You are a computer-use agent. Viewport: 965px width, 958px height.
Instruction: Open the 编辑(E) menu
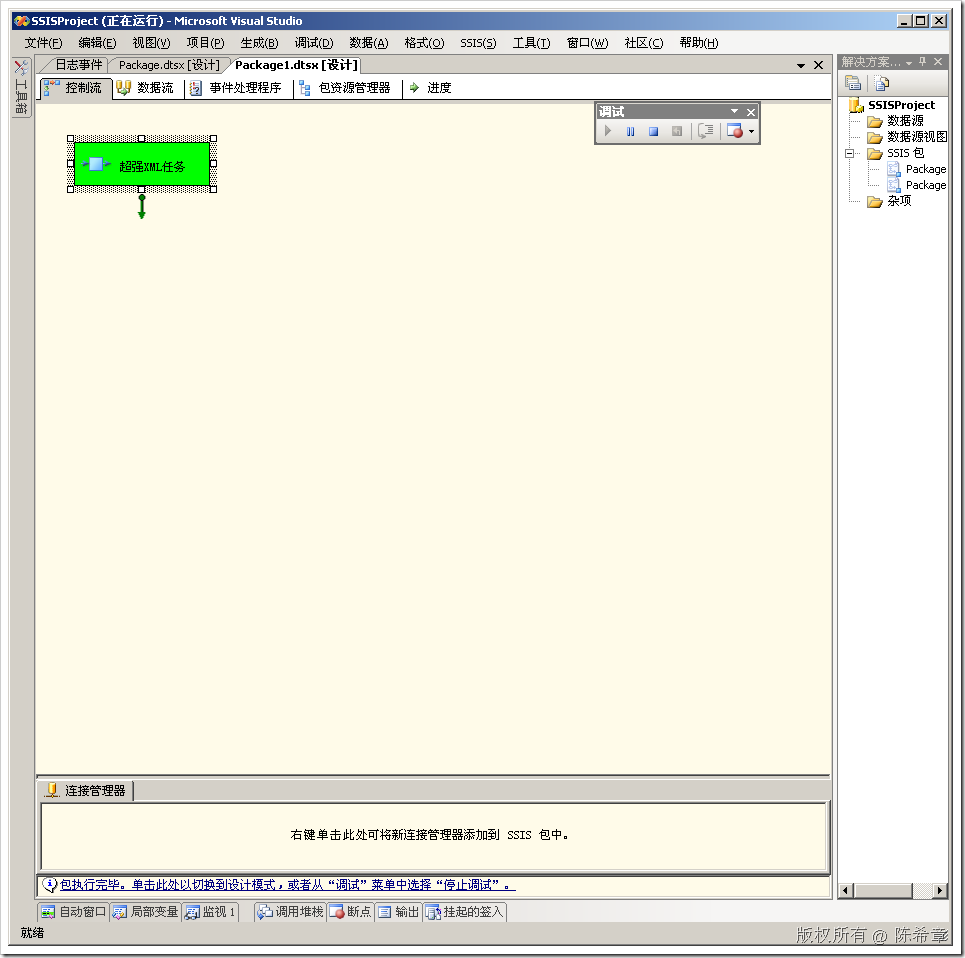click(97, 43)
